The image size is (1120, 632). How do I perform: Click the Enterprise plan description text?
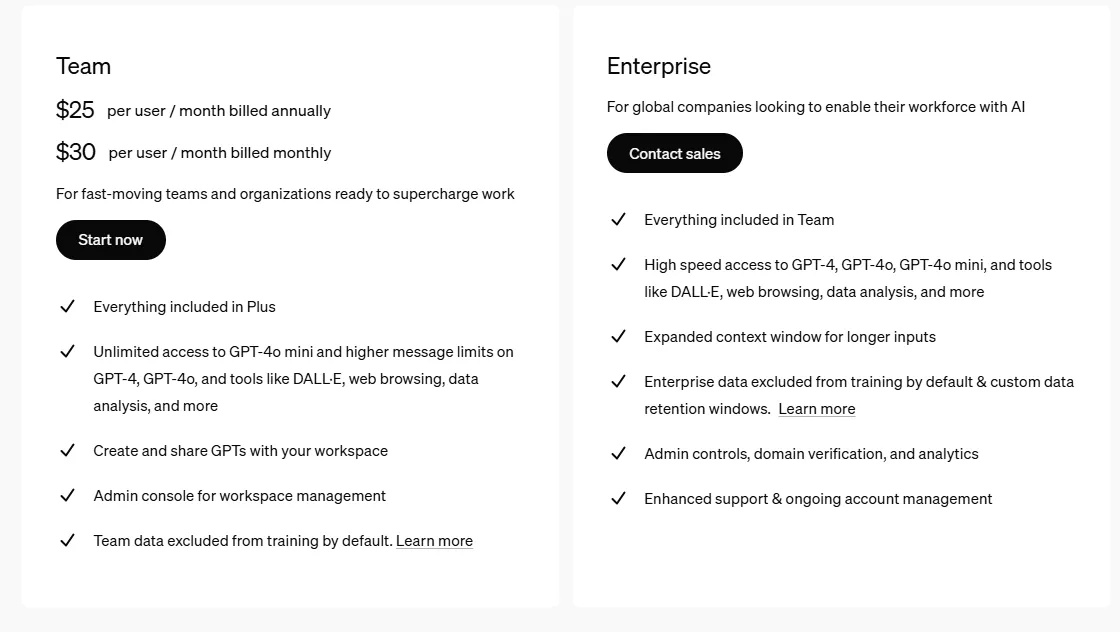[816, 107]
